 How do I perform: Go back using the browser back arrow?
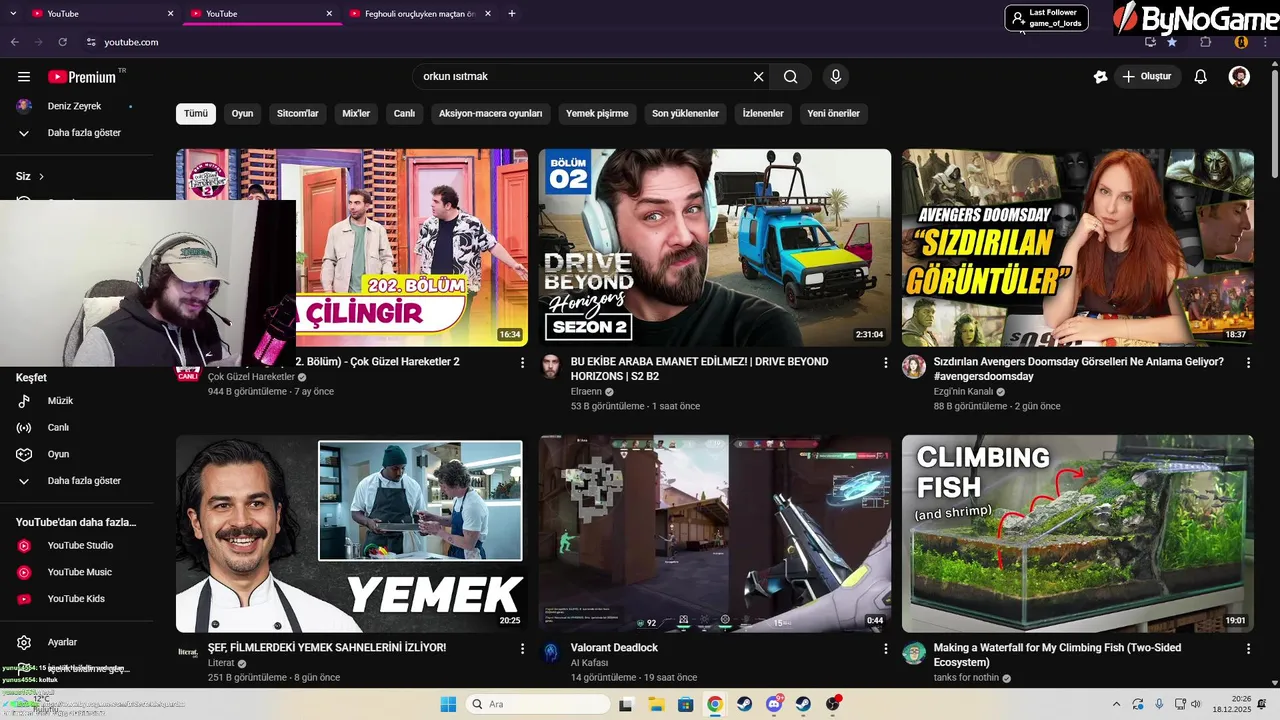pos(15,42)
